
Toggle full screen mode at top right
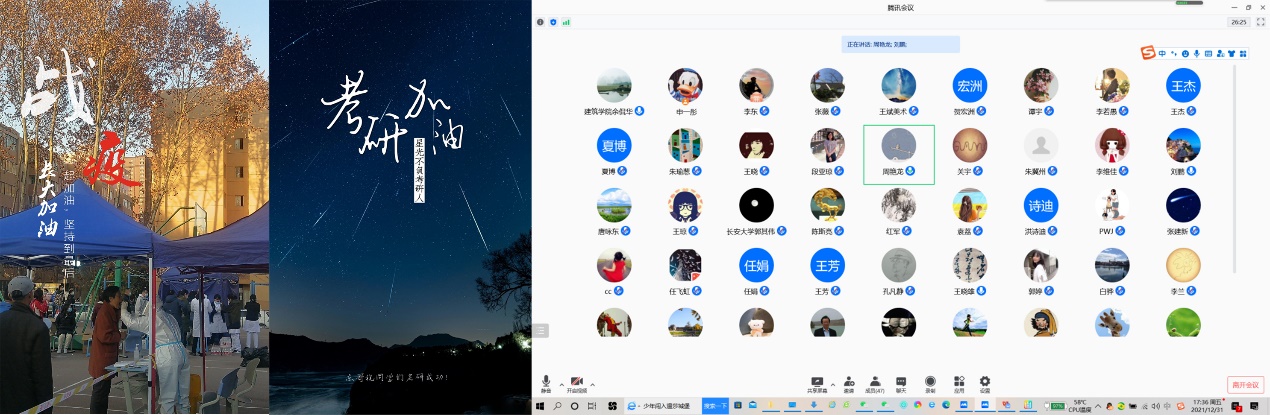tap(1260, 21)
